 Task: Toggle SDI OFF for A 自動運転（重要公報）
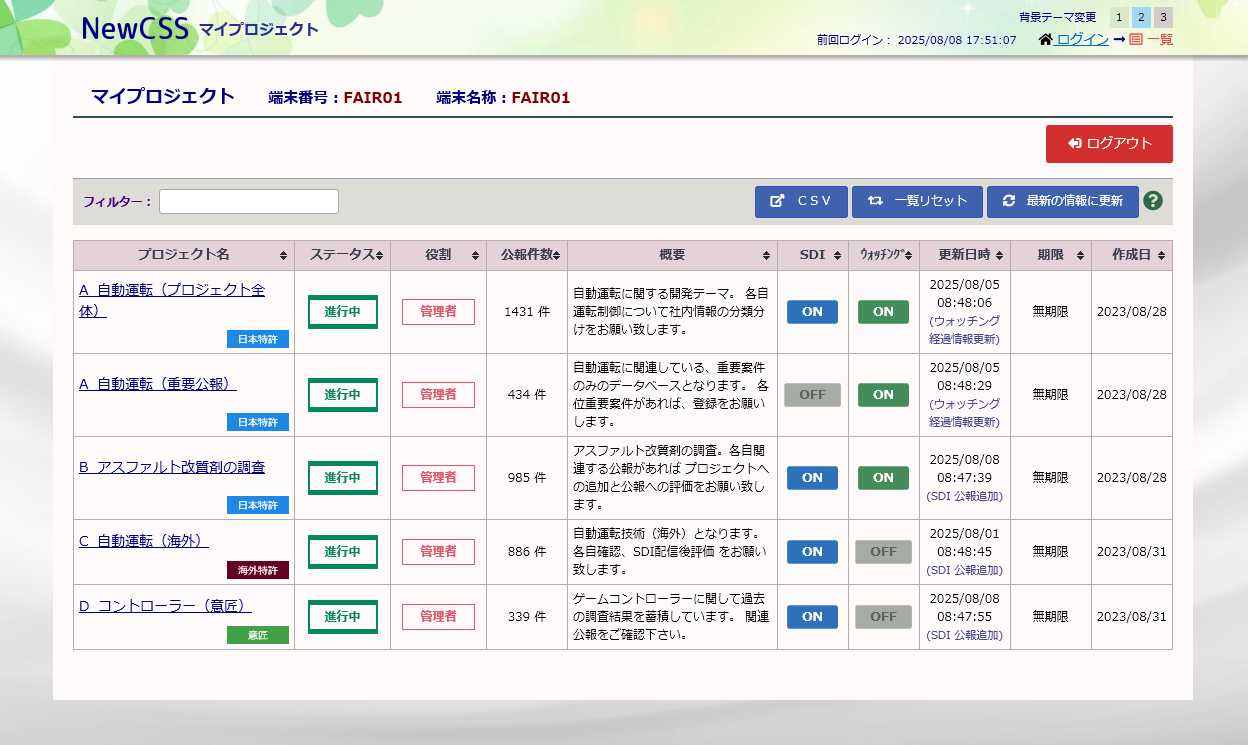coord(812,395)
